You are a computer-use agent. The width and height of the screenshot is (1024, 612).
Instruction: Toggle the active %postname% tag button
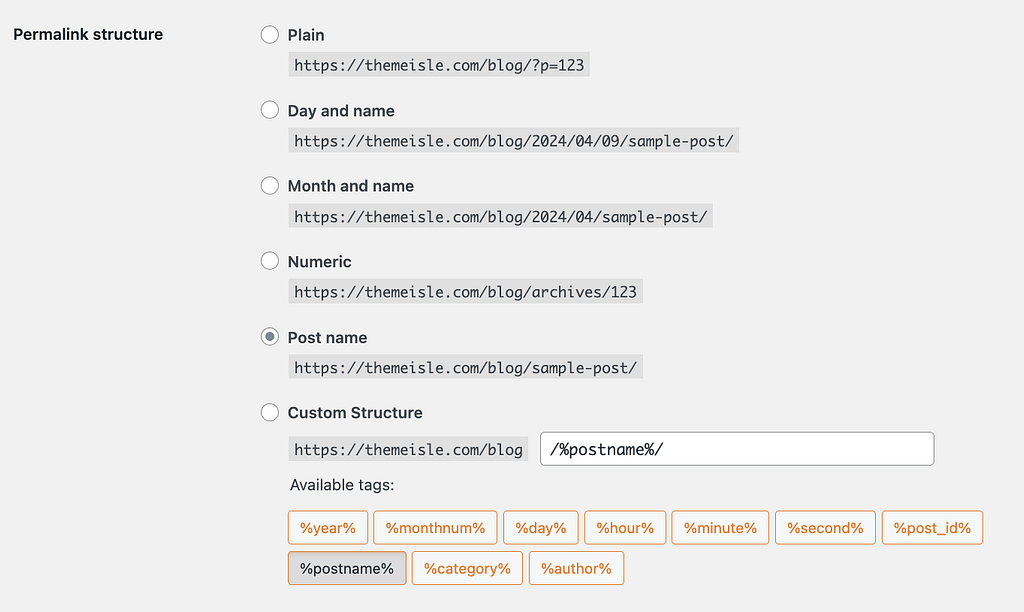347,568
